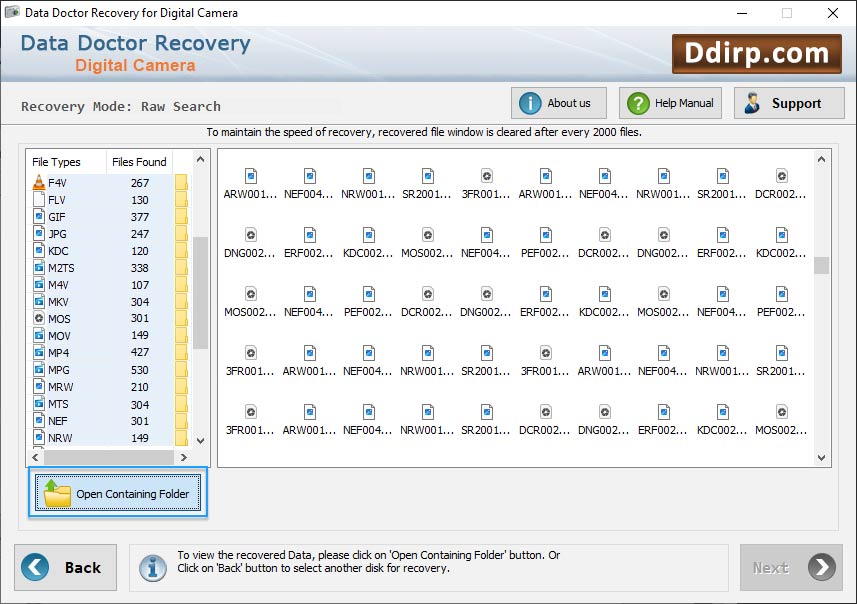Image resolution: width=857 pixels, height=604 pixels.
Task: Click the count 210 for MRW
Action: 140,387
